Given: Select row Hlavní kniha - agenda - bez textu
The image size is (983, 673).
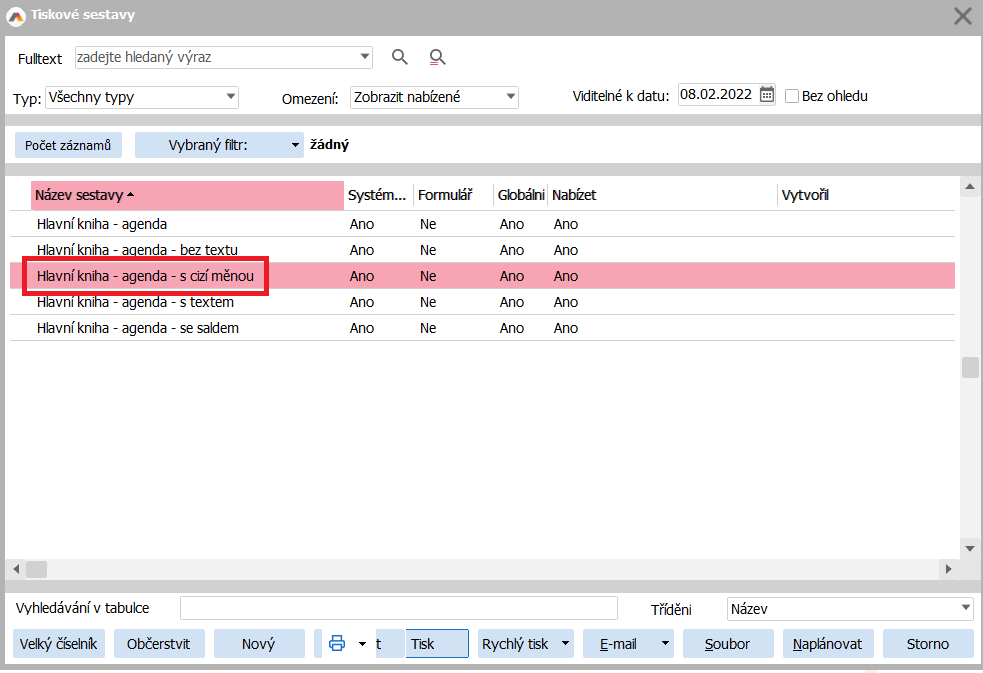Looking at the screenshot, I should pyautogui.click(x=137, y=250).
